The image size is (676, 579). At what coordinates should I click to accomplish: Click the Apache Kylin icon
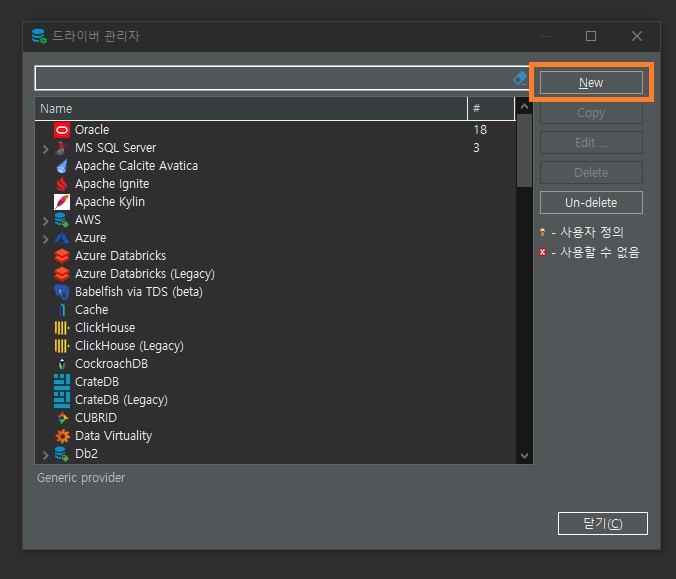pos(62,202)
